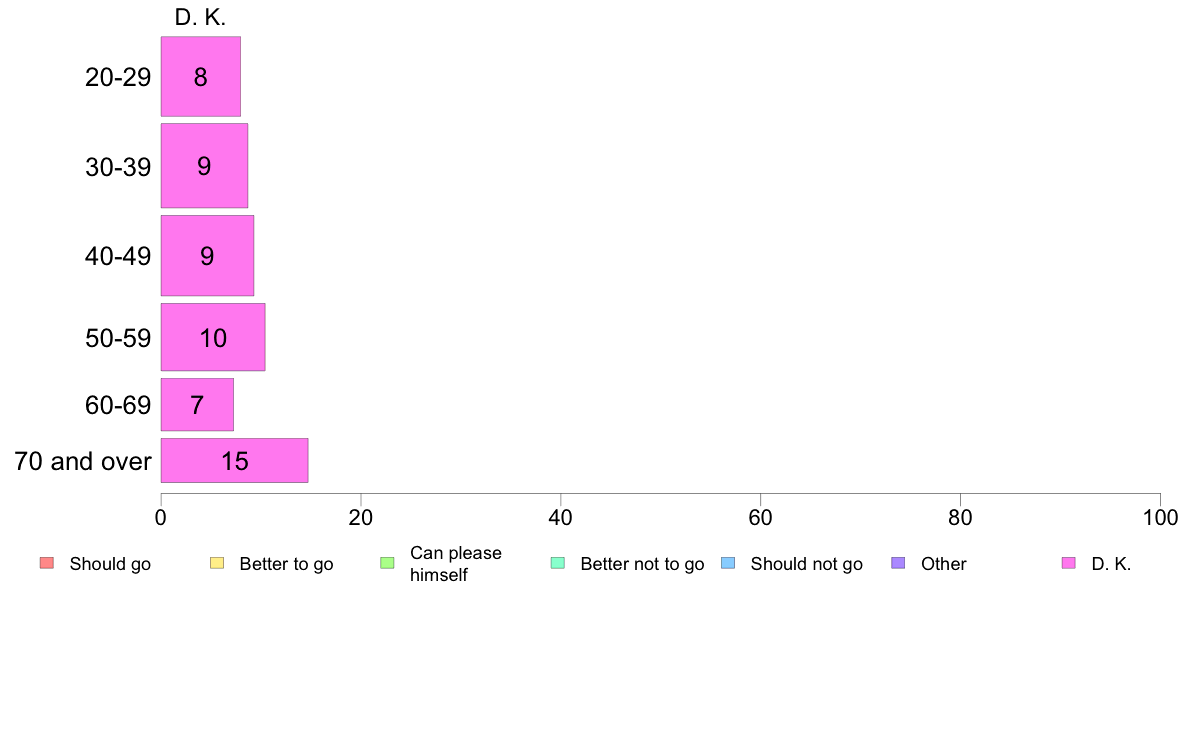Click the yellow Better to go legend swatch
This screenshot has height=736, width=1188.
[x=217, y=563]
